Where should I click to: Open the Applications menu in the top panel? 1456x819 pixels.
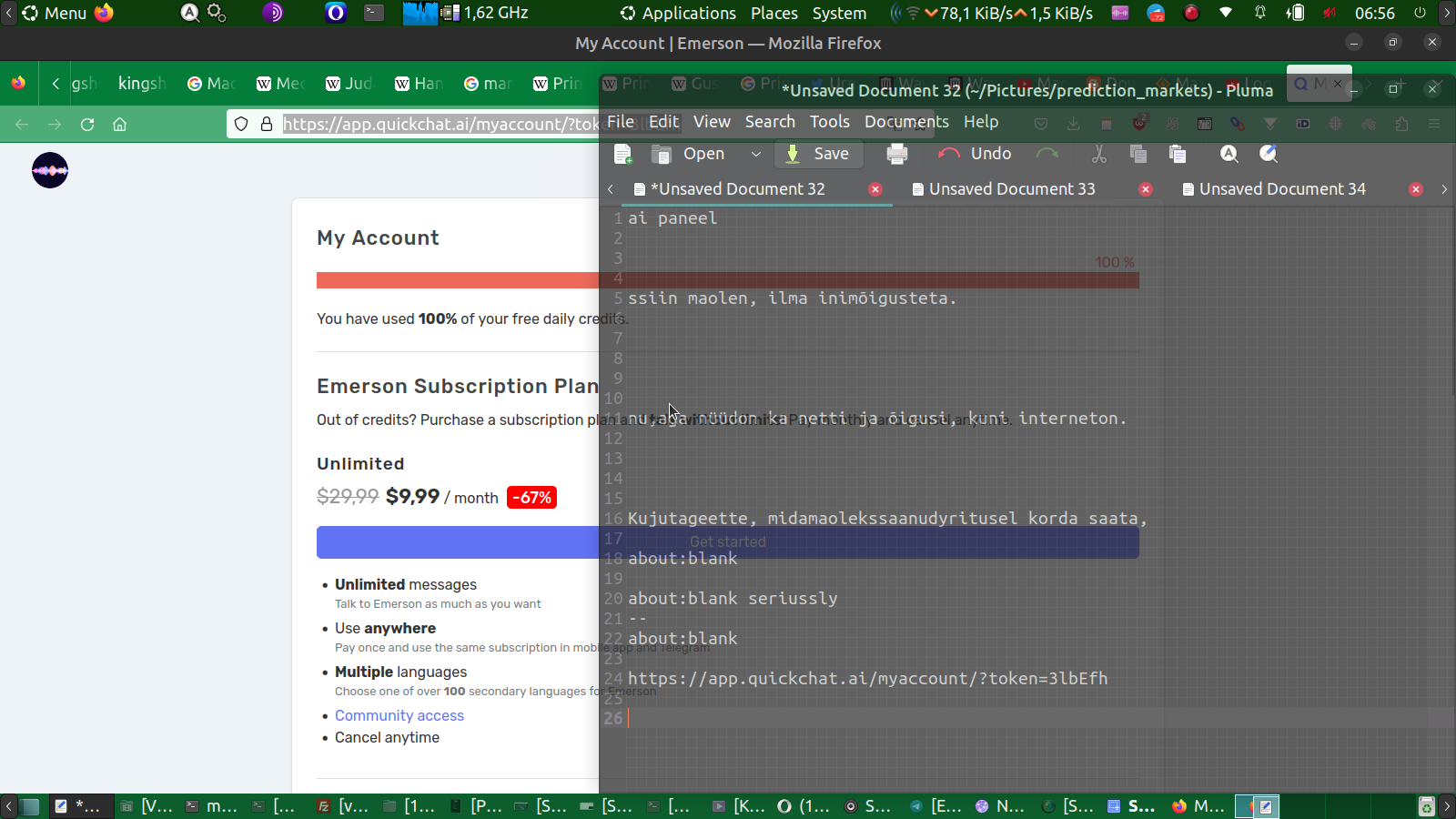click(678, 14)
